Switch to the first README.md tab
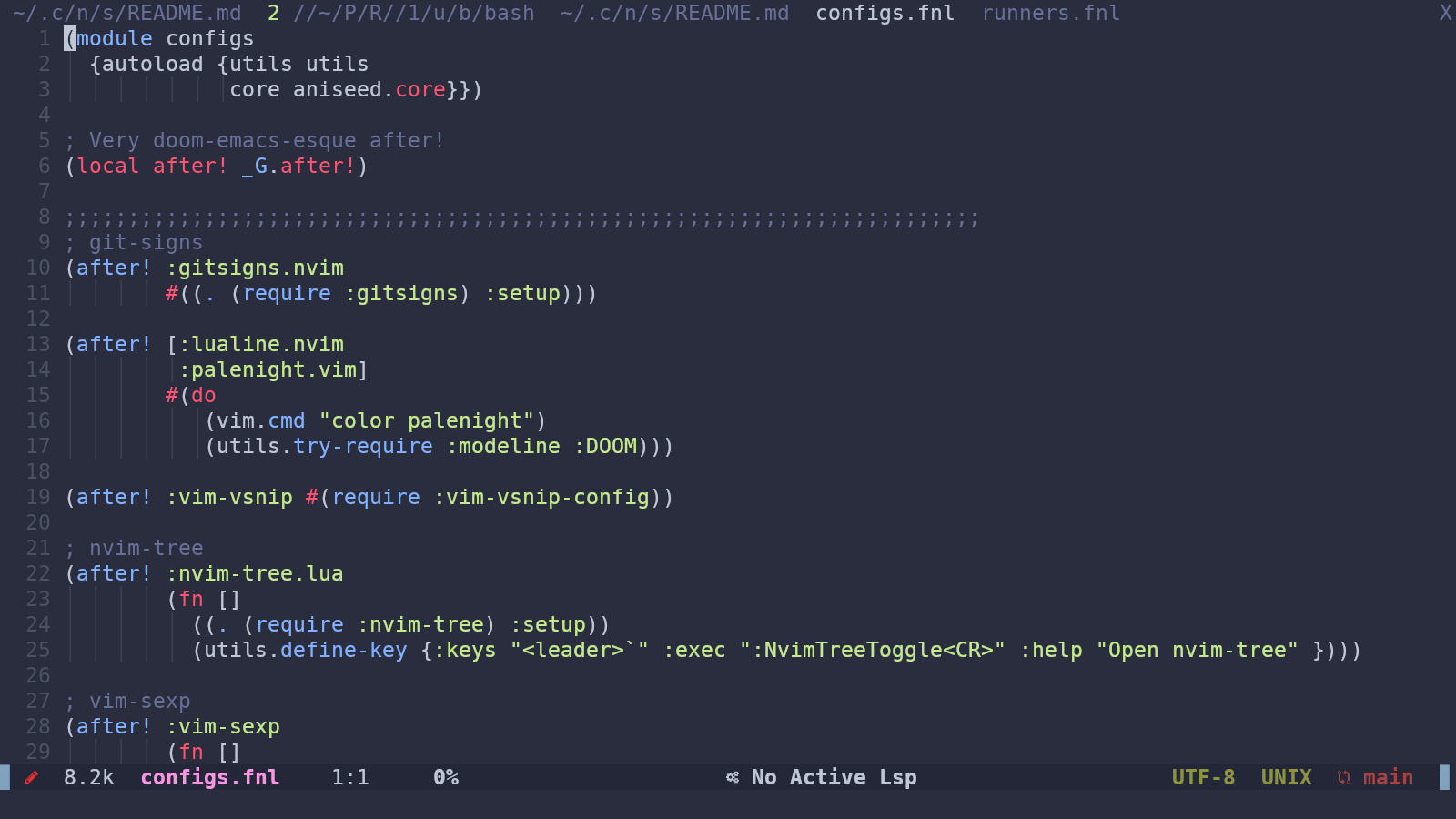This screenshot has height=819, width=1456. pos(127,13)
